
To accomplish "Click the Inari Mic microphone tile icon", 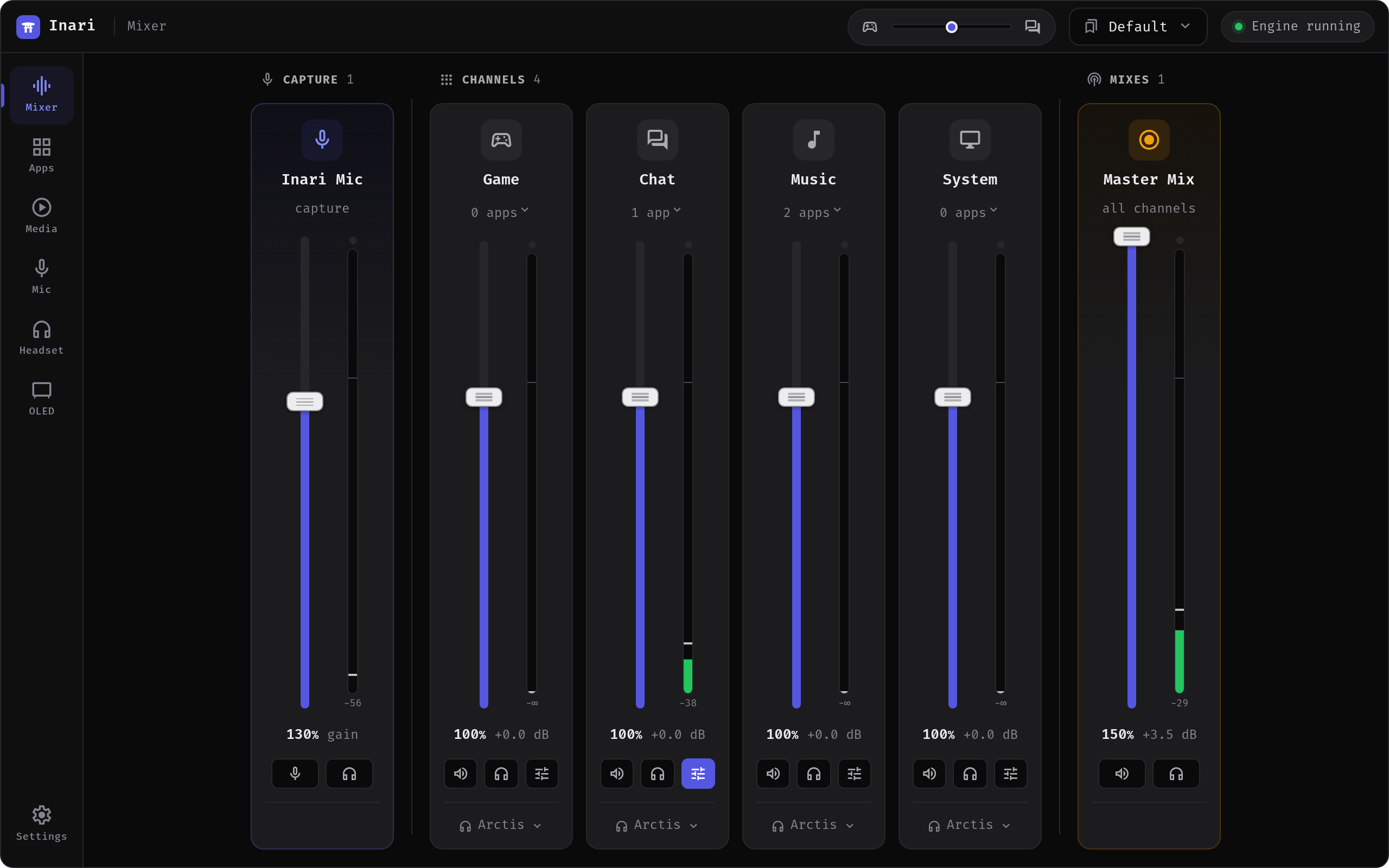I will [x=322, y=139].
